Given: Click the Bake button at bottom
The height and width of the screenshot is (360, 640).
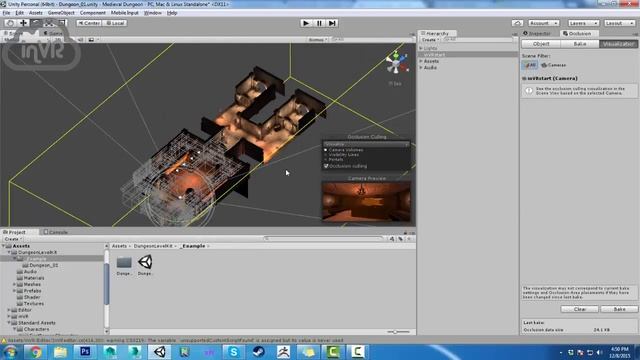Looking at the screenshot, I should tap(619, 309).
